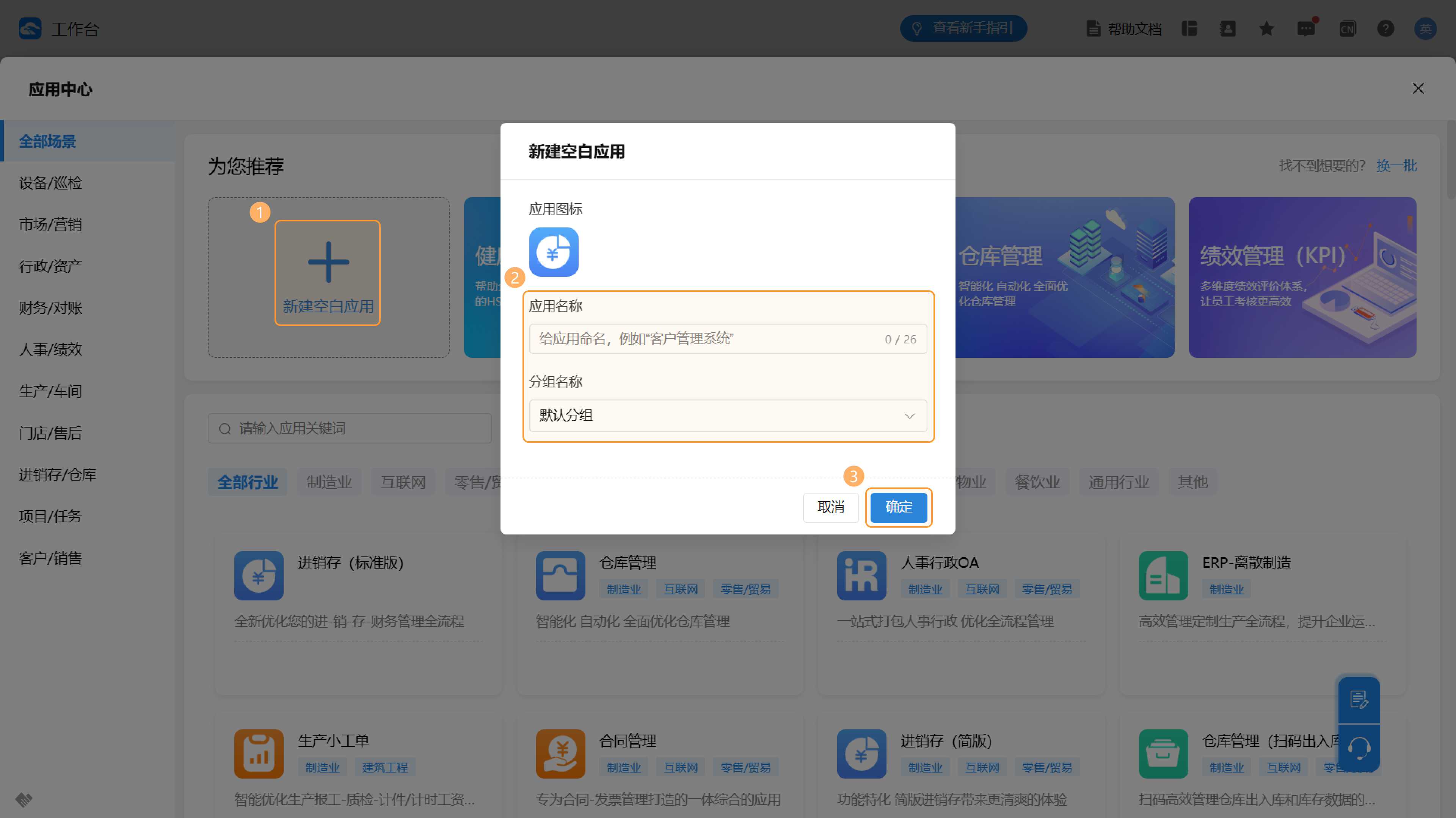
Task: Select 项目/任务 category
Action: (x=88, y=516)
